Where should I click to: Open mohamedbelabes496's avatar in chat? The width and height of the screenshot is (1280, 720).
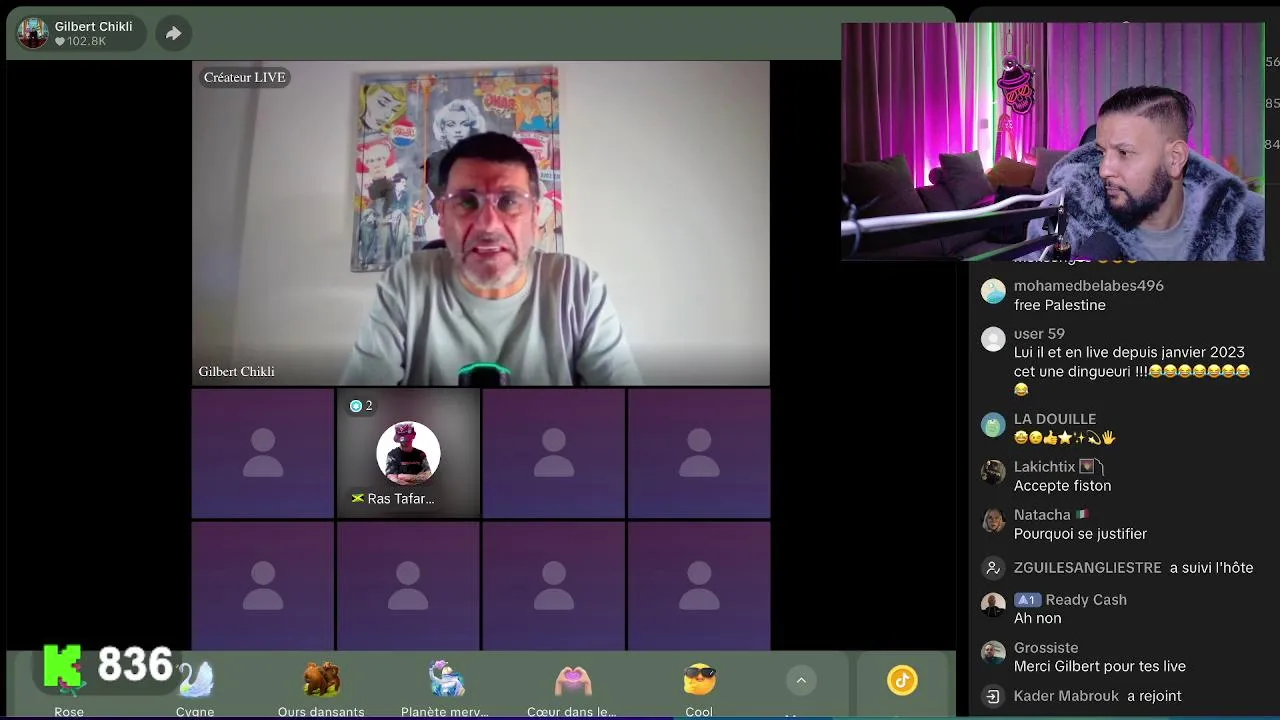tap(993, 291)
